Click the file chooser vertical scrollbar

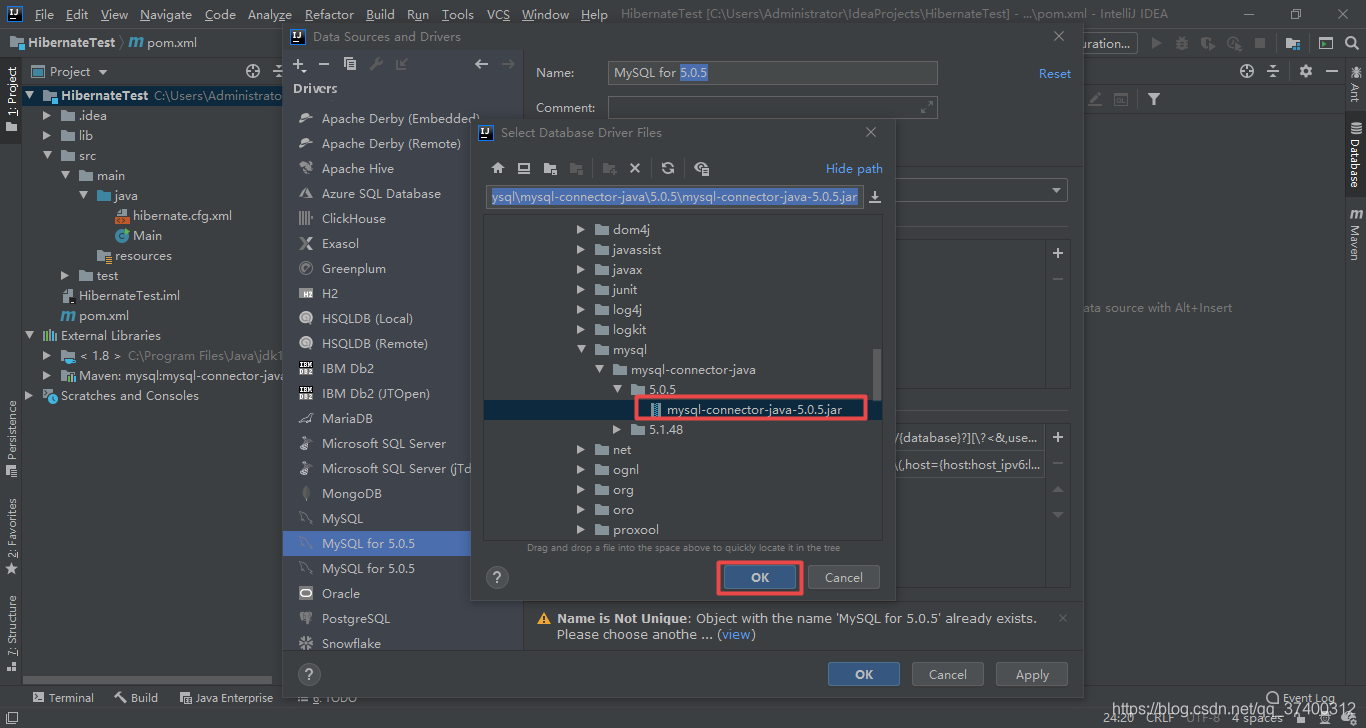(877, 373)
